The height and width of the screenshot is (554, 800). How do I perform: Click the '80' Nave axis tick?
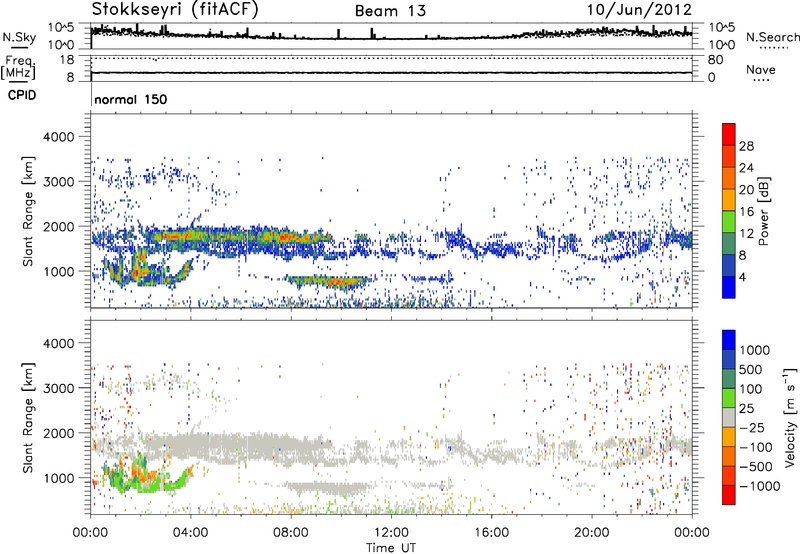click(x=715, y=60)
